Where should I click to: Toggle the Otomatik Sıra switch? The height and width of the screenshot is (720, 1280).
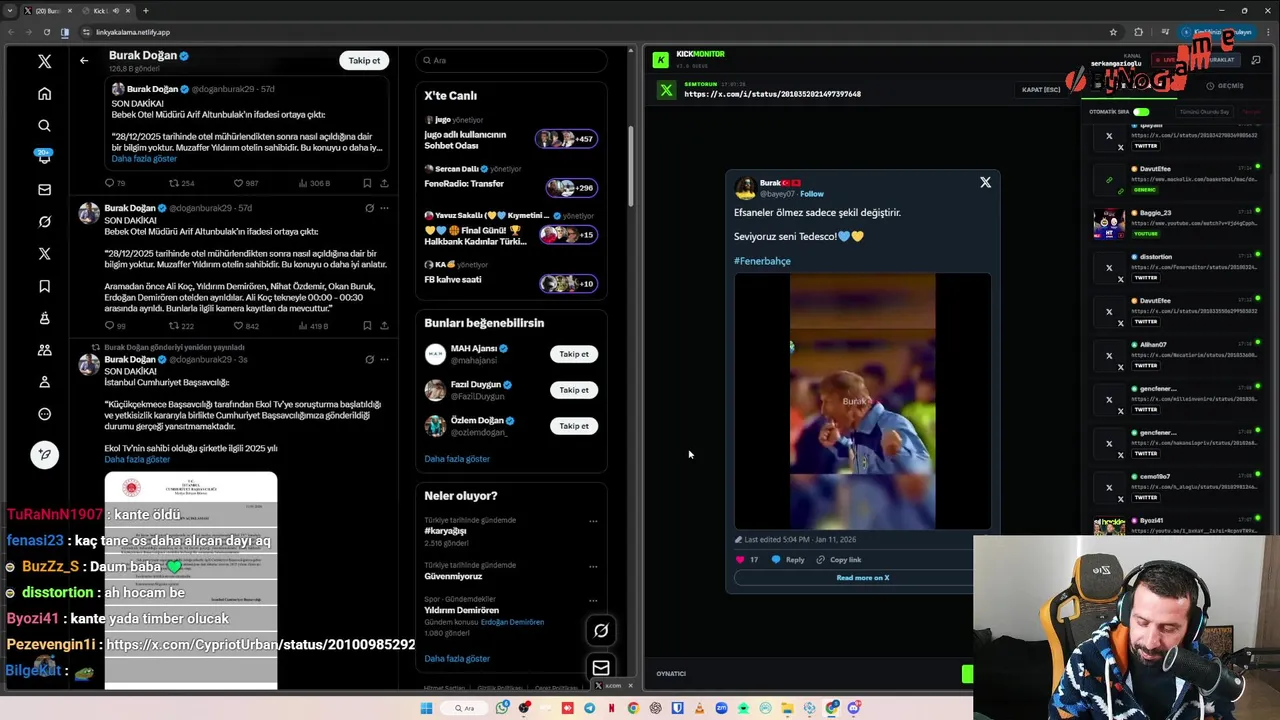(1141, 112)
